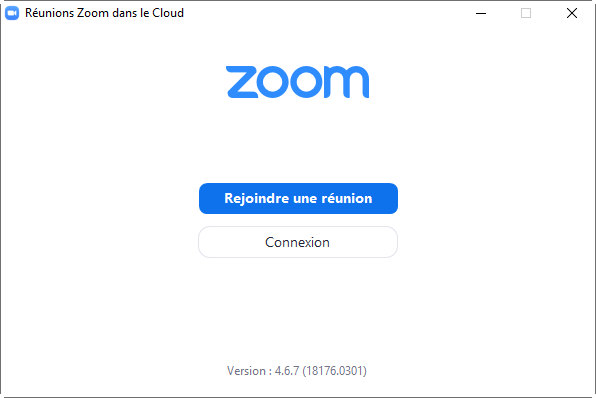Viewport: 596px width, 398px height.
Task: Click the square maximize icon outline
Action: pyautogui.click(x=526, y=13)
